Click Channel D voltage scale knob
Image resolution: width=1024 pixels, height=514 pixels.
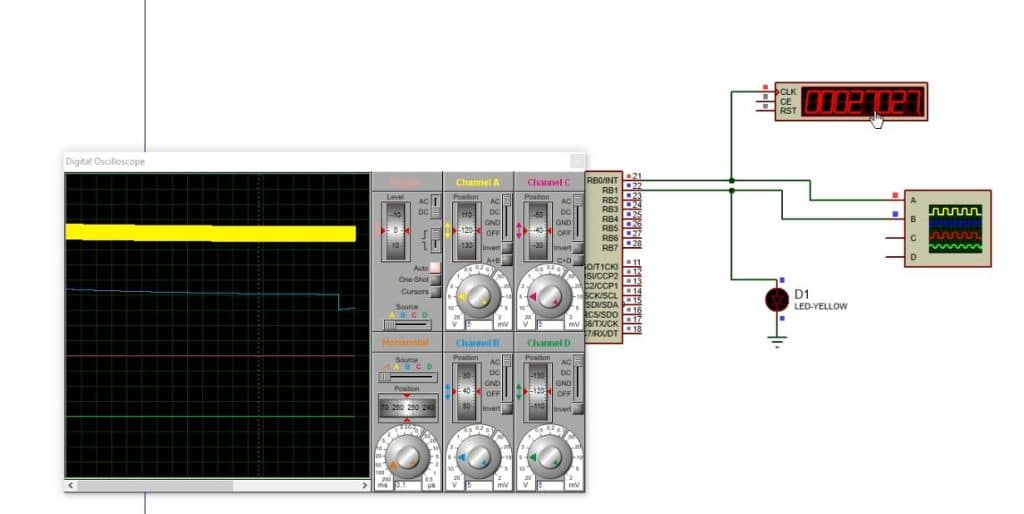pos(549,457)
